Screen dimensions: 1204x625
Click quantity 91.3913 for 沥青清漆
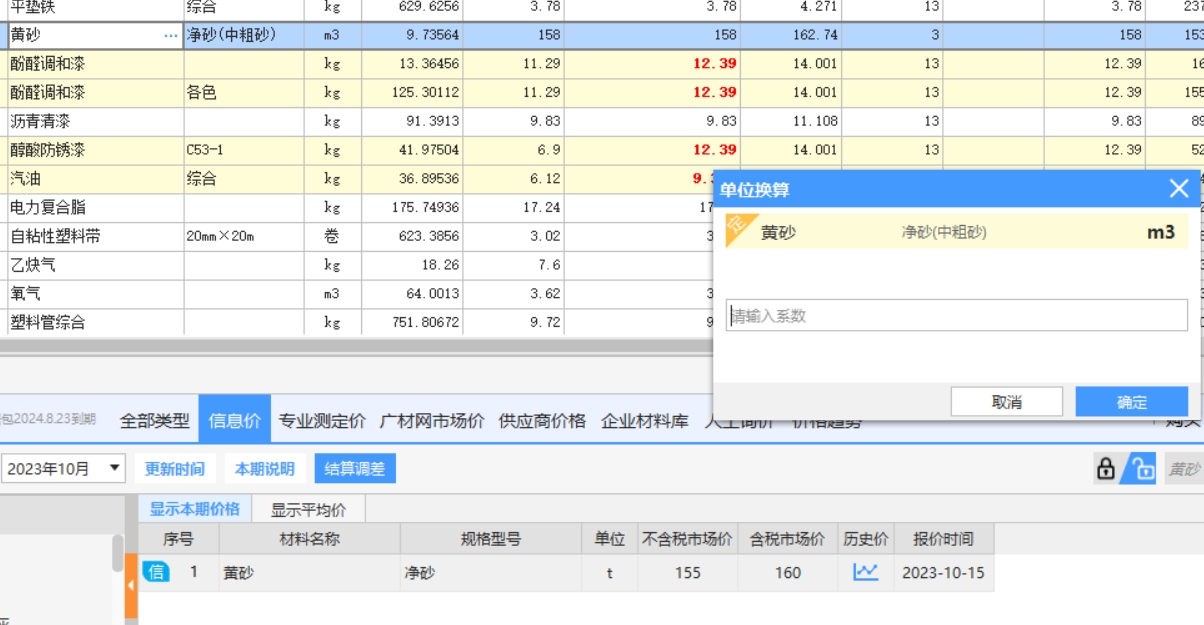412,121
